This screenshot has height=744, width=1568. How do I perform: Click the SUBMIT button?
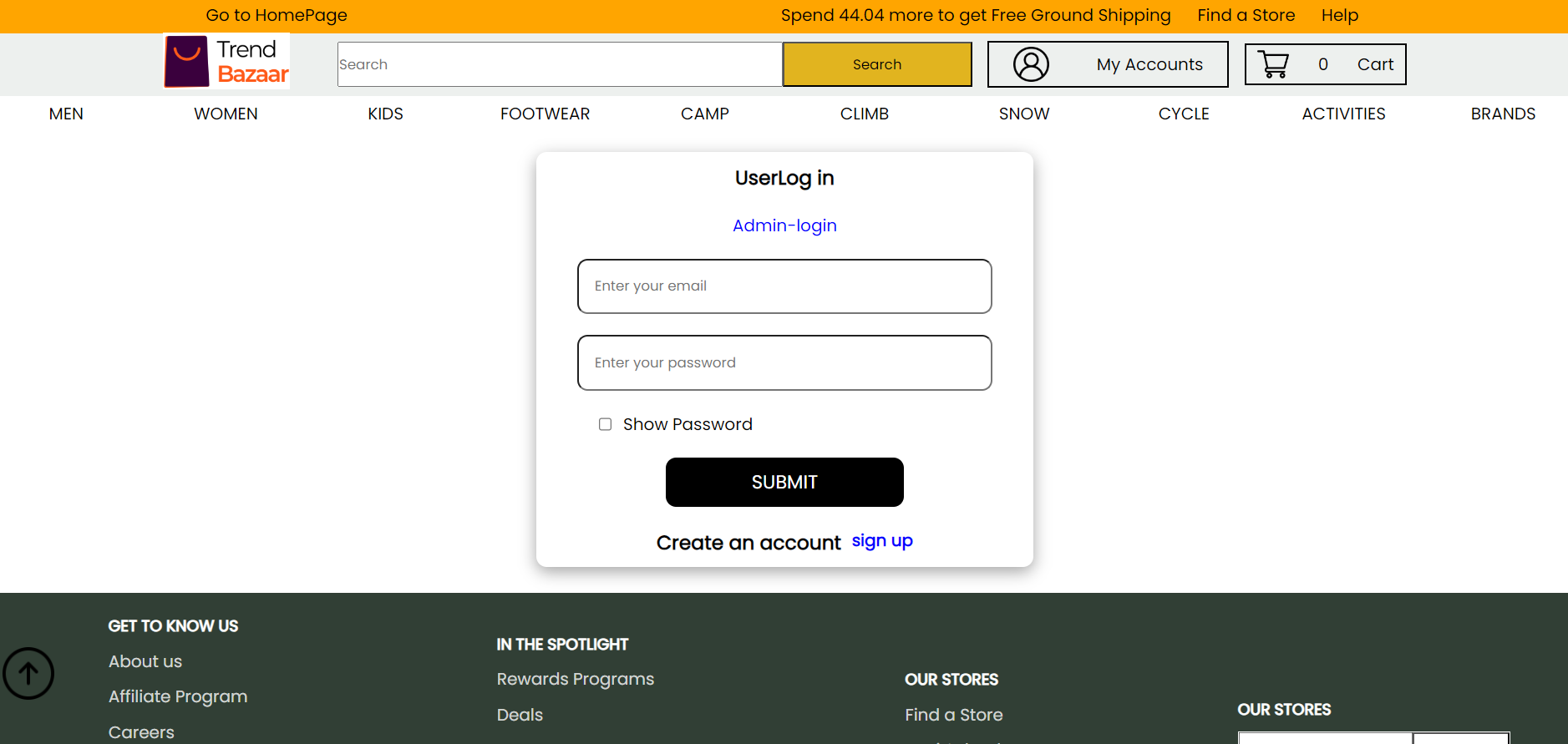[784, 482]
